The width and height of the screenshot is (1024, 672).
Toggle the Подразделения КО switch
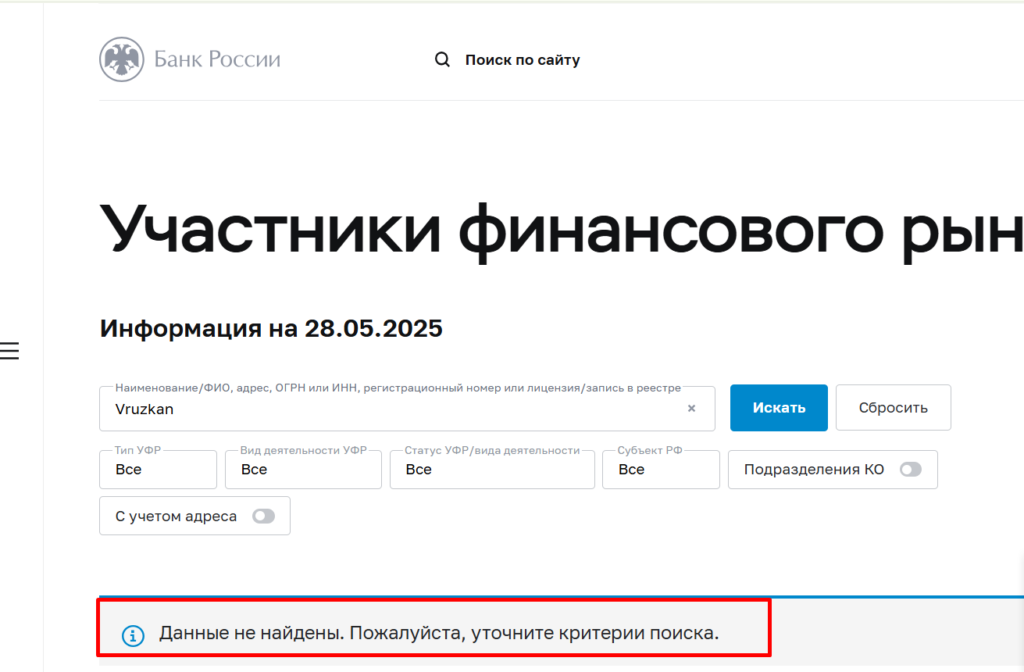[x=910, y=470]
